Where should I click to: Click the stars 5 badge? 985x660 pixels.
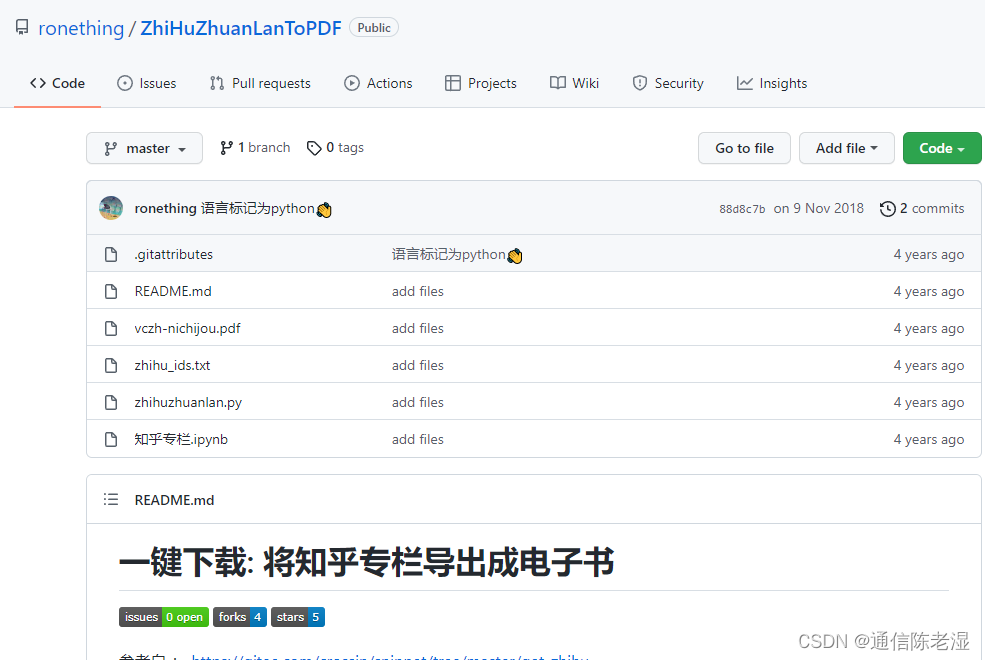pyautogui.click(x=298, y=617)
